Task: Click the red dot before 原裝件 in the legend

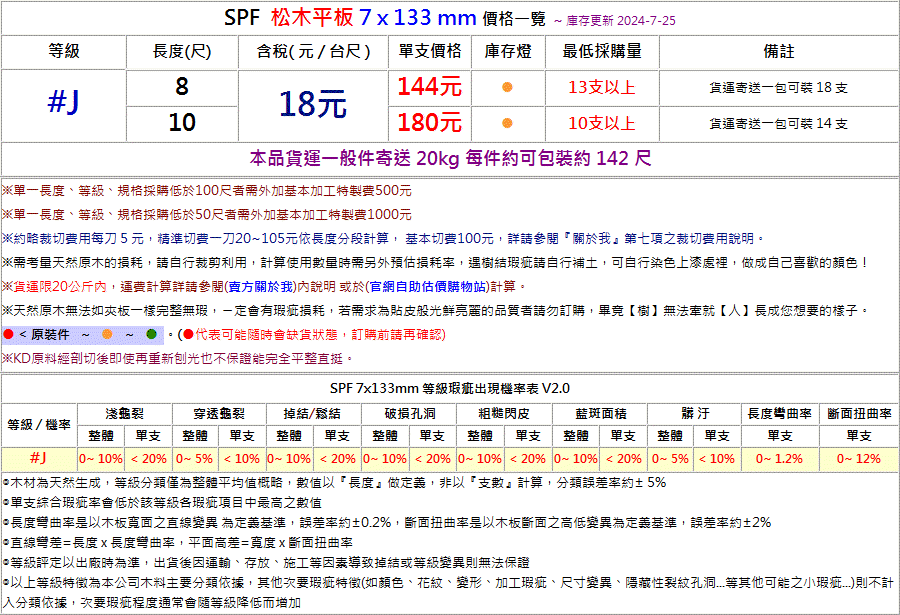Action: pyautogui.click(x=8, y=334)
